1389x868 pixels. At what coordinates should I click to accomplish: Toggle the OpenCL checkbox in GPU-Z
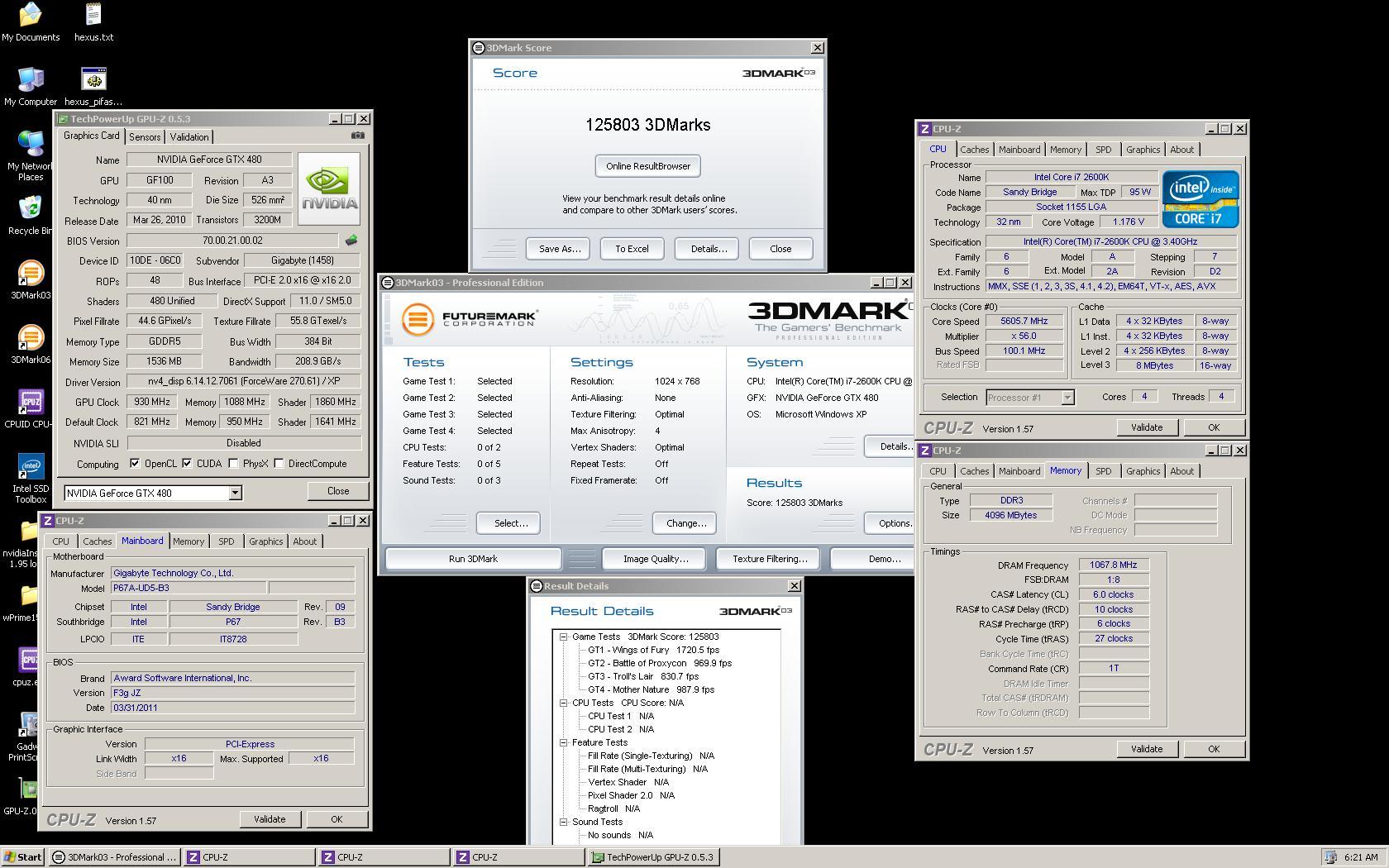pyautogui.click(x=135, y=464)
